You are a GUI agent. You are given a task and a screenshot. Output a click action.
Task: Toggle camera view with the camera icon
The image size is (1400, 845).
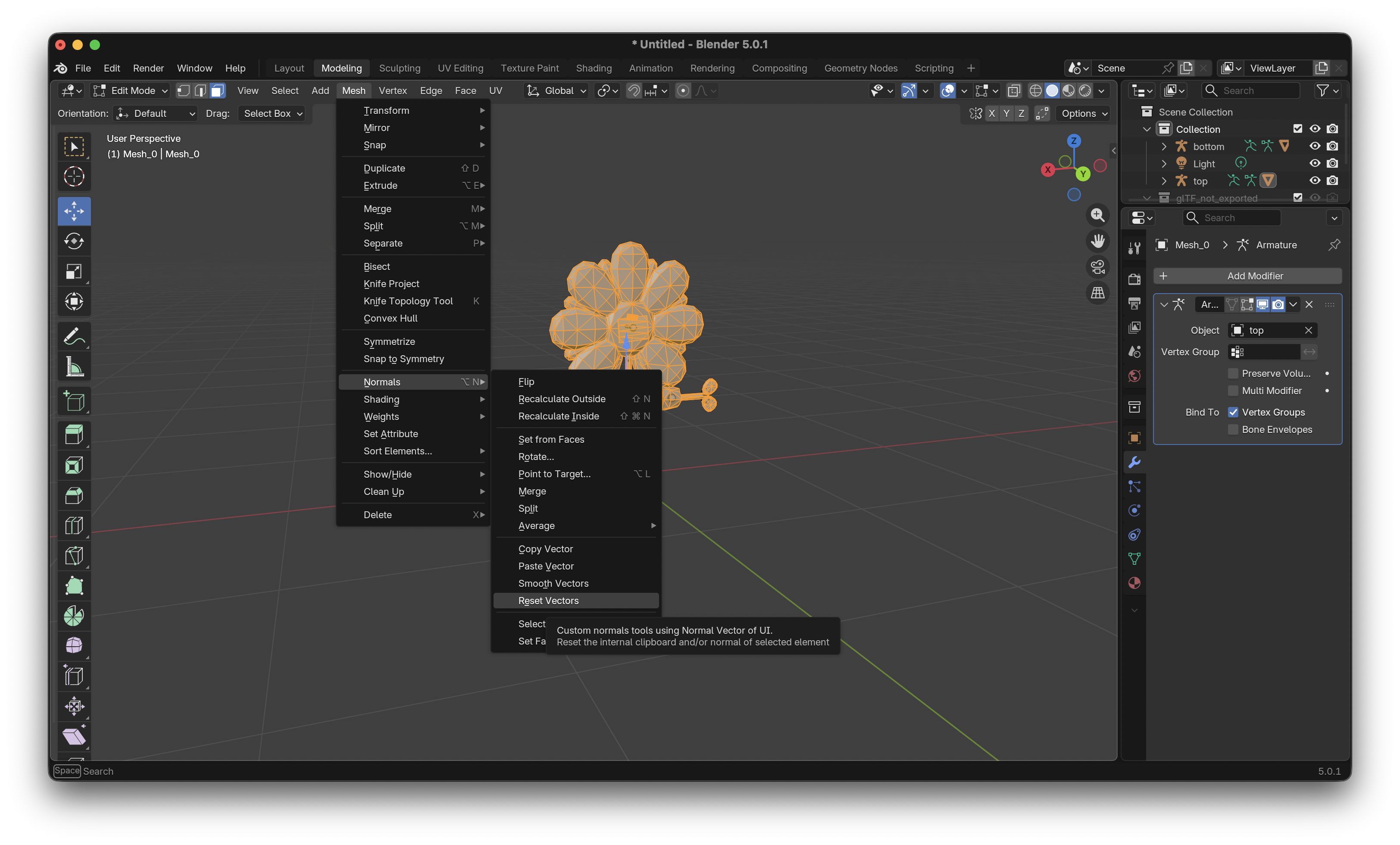tap(1097, 266)
